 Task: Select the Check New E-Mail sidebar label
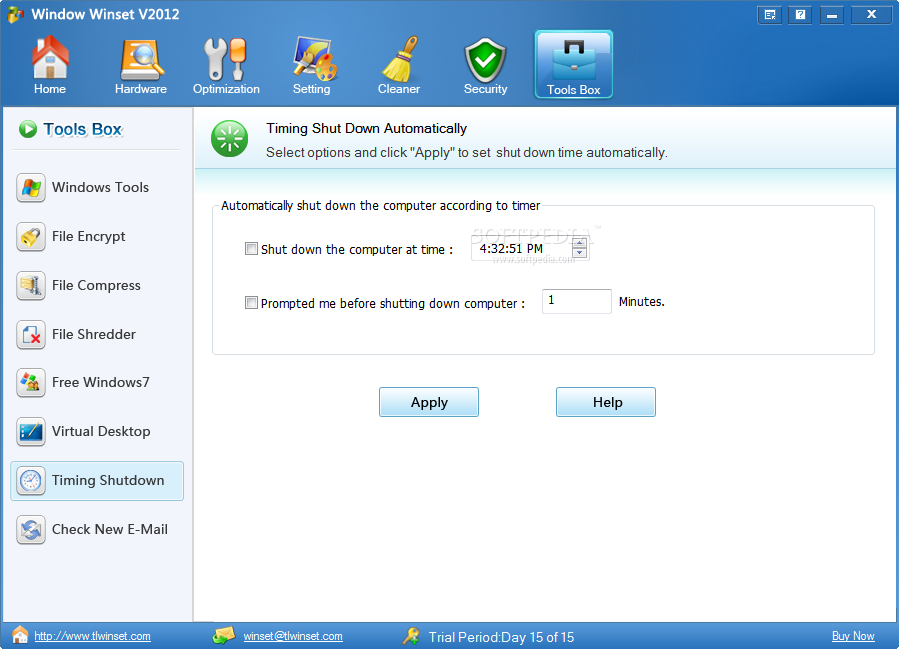(x=110, y=529)
